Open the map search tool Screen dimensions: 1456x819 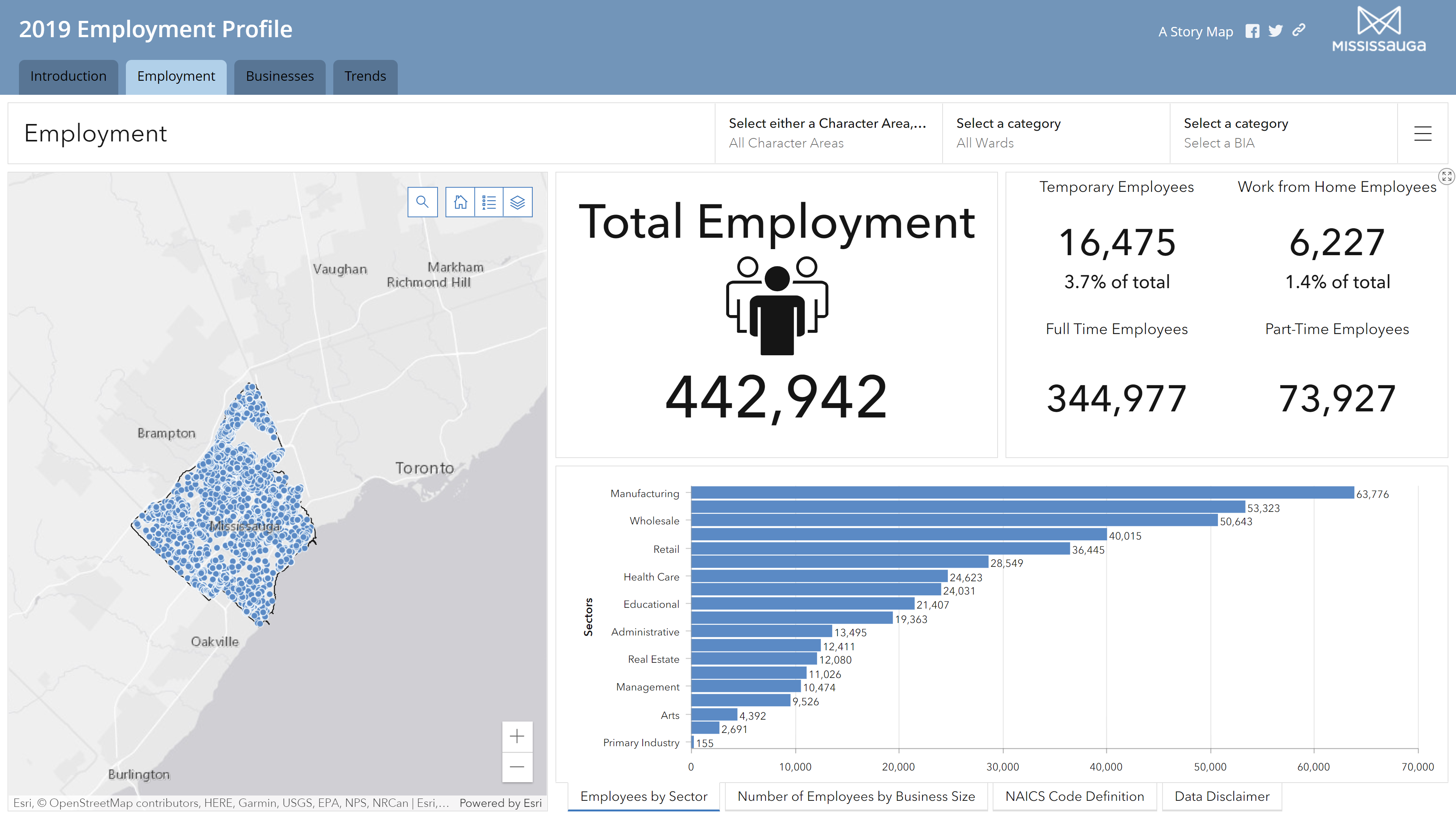[x=423, y=201]
